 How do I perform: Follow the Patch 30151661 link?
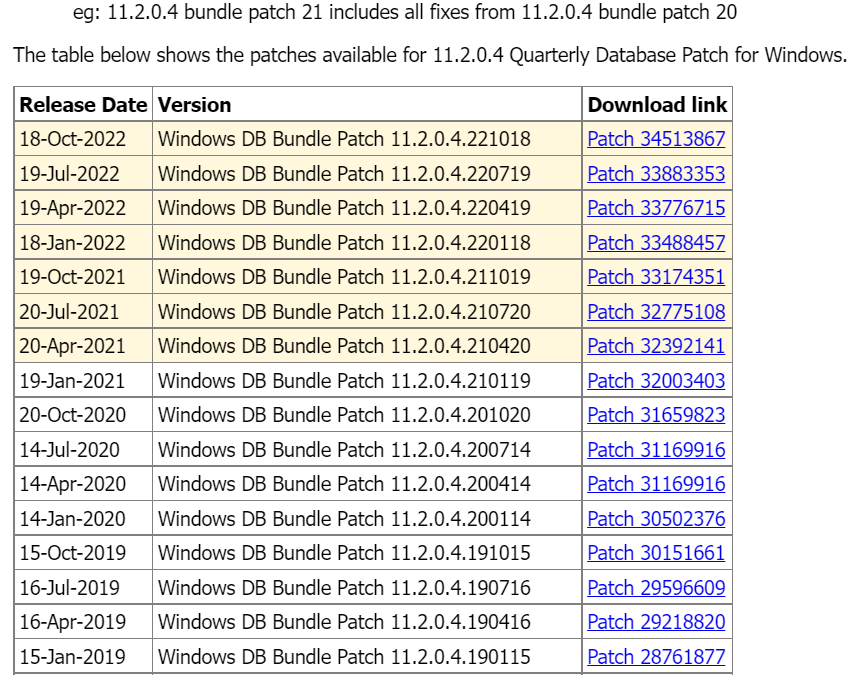click(x=656, y=553)
